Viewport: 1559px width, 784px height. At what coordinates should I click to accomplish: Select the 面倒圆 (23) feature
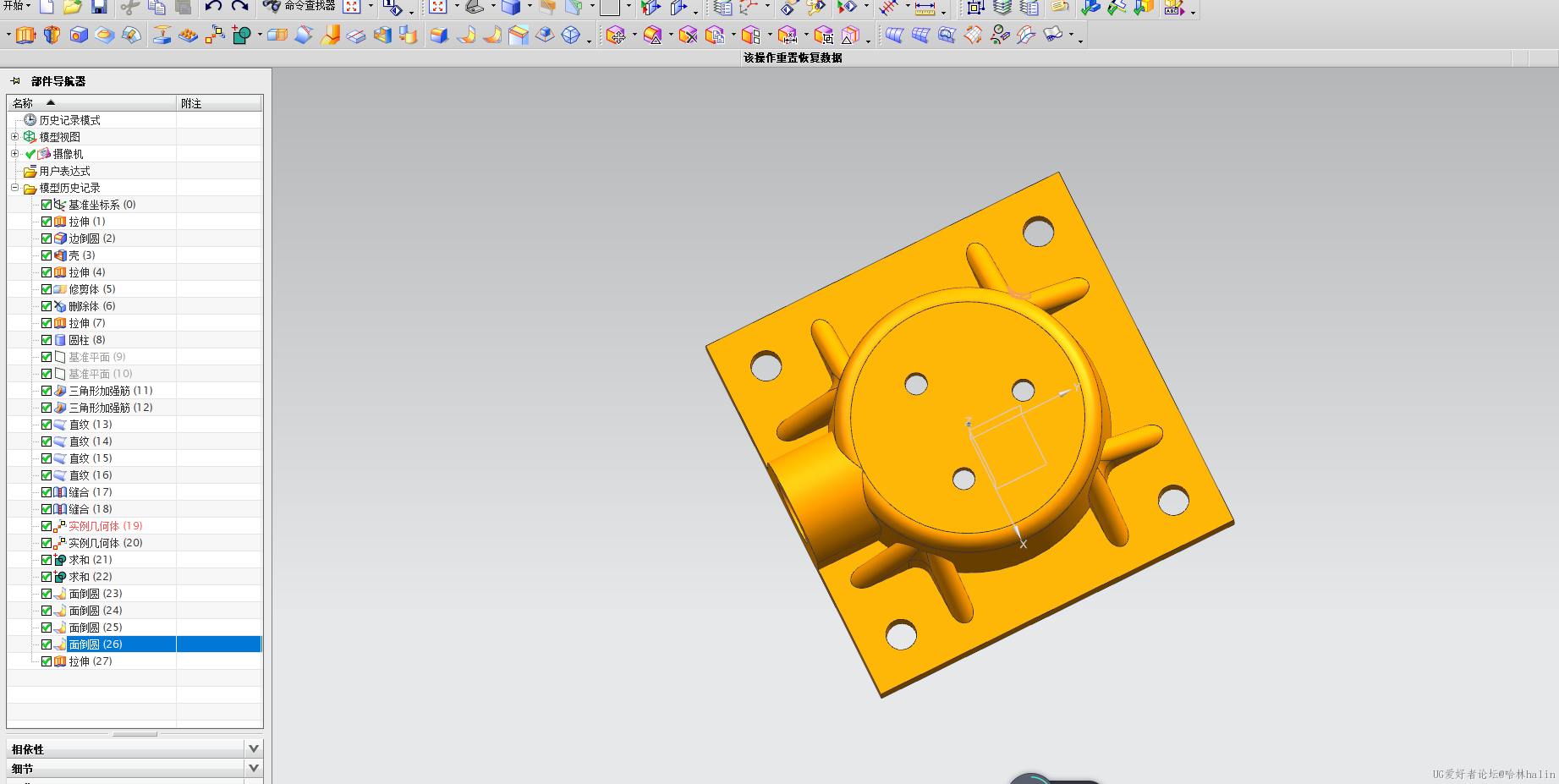pos(96,594)
